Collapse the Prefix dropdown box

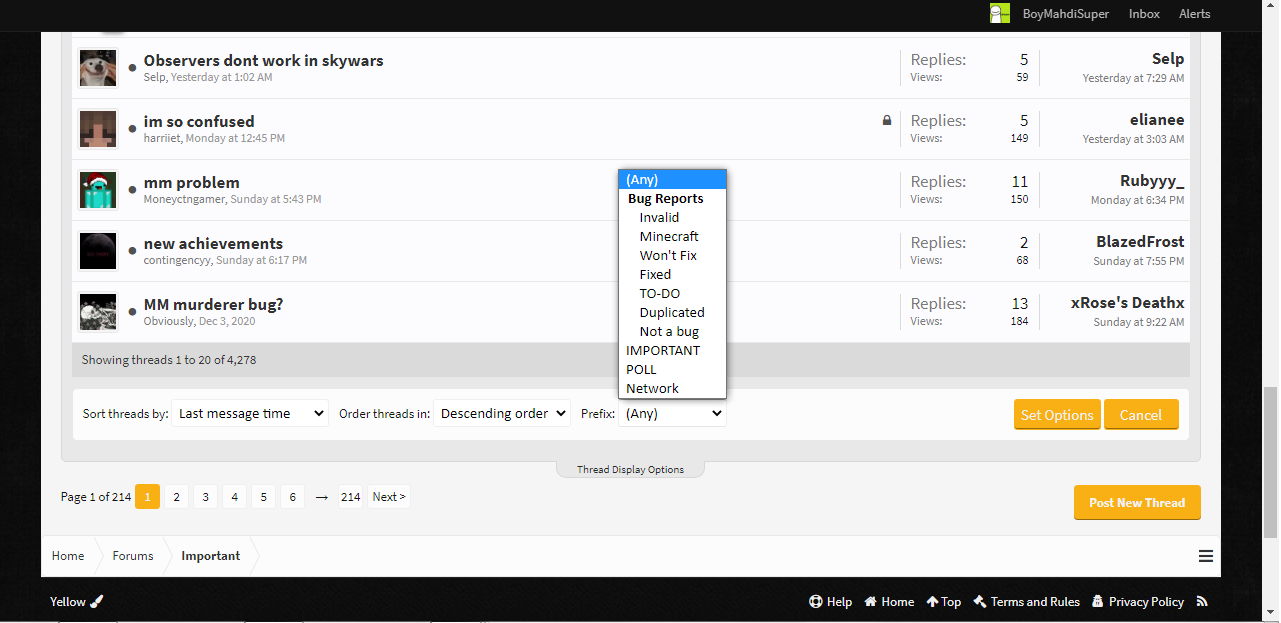[672, 413]
